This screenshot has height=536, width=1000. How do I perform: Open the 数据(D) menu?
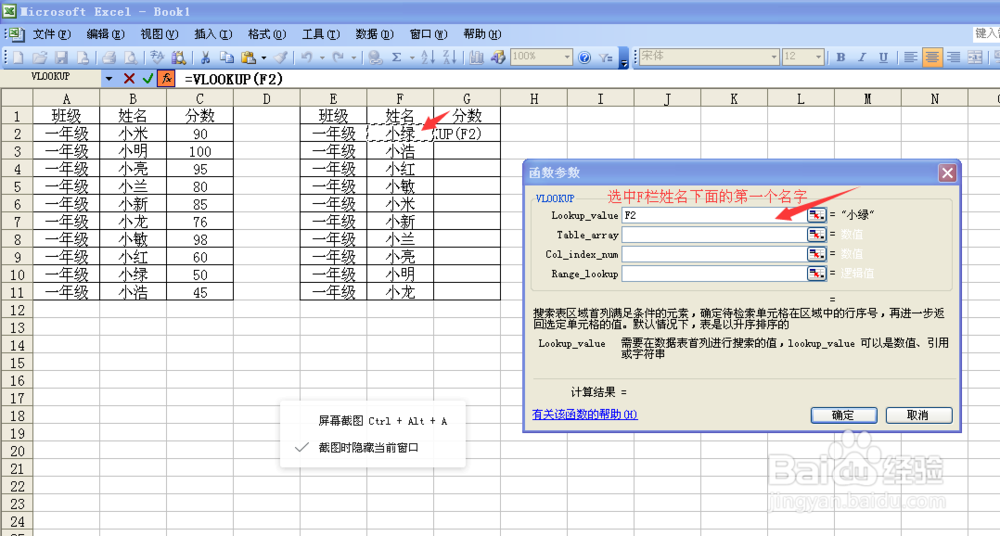click(374, 34)
